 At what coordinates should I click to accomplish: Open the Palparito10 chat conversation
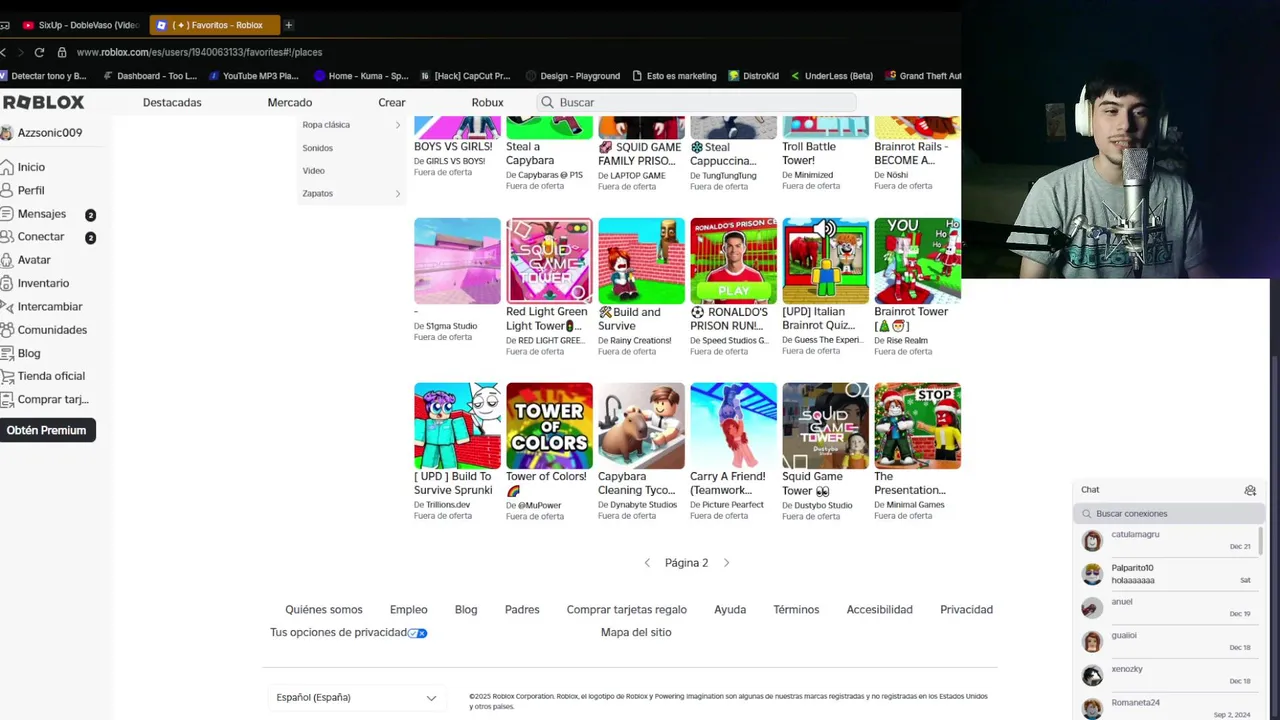tap(1167, 574)
